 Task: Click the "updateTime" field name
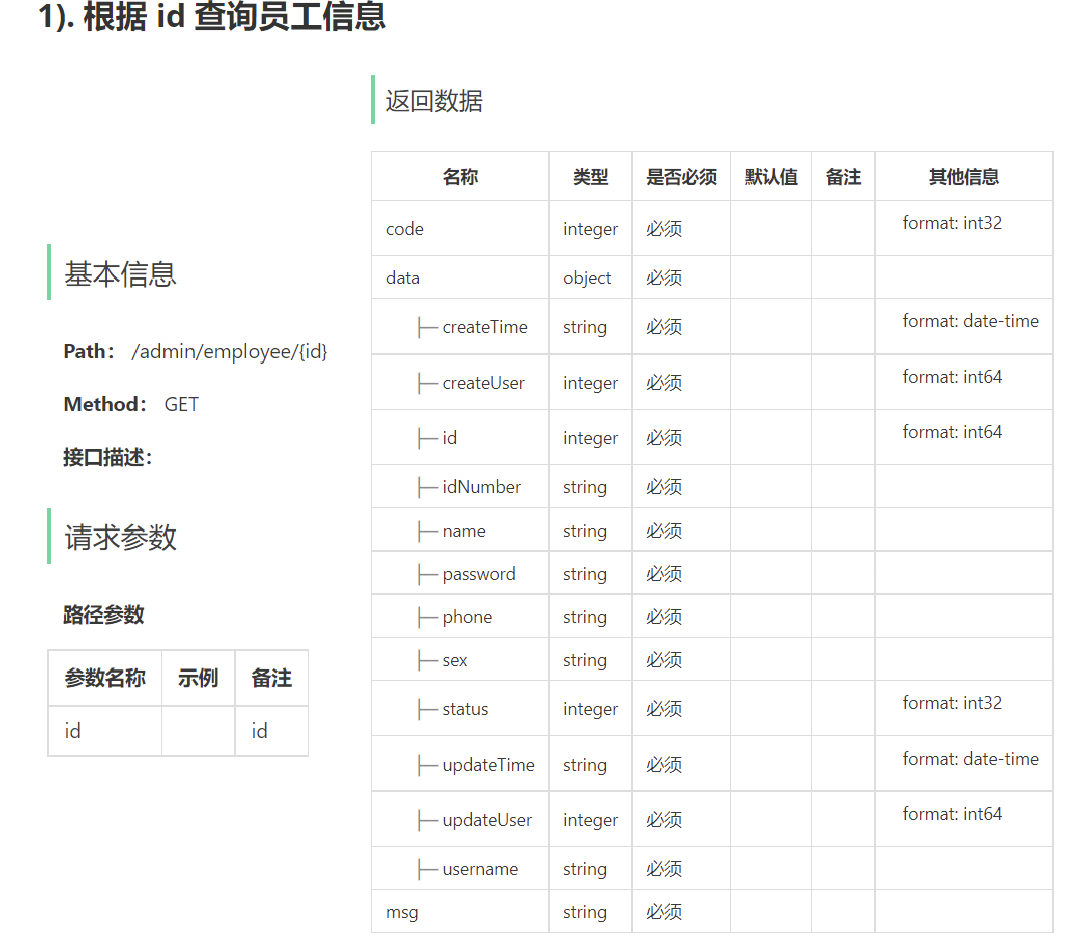click(488, 764)
